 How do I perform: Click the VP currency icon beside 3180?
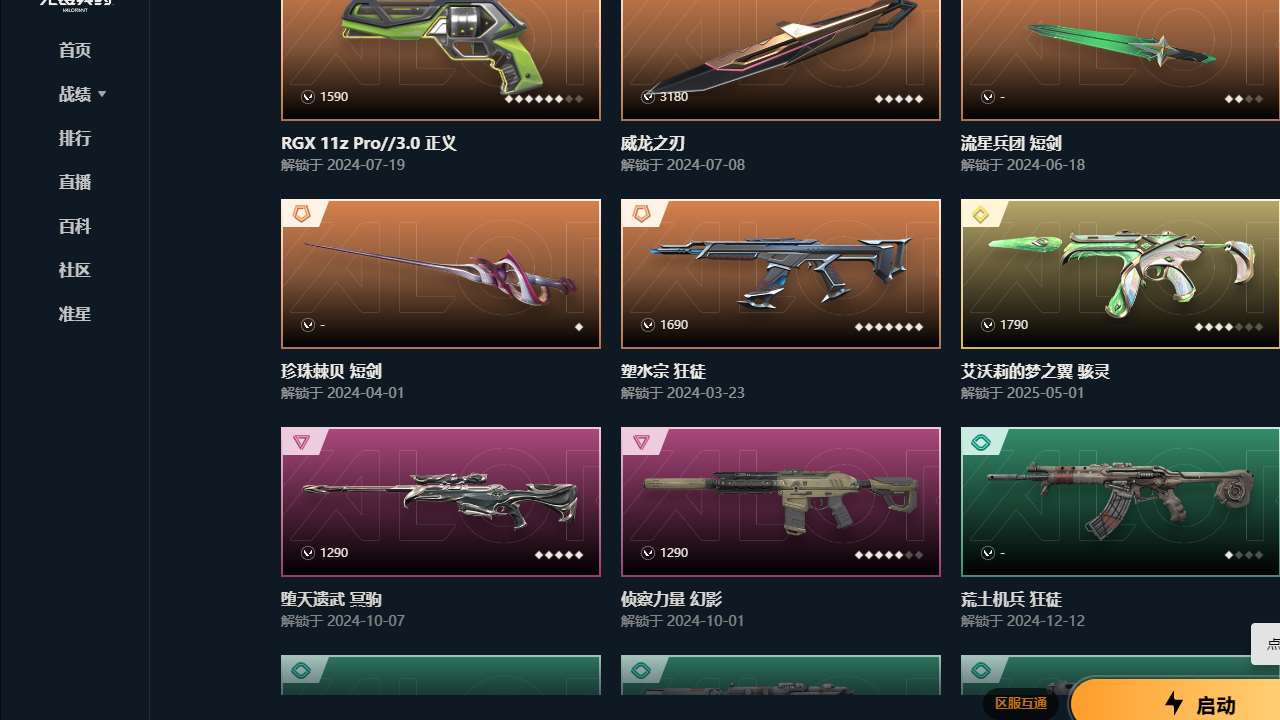click(648, 97)
